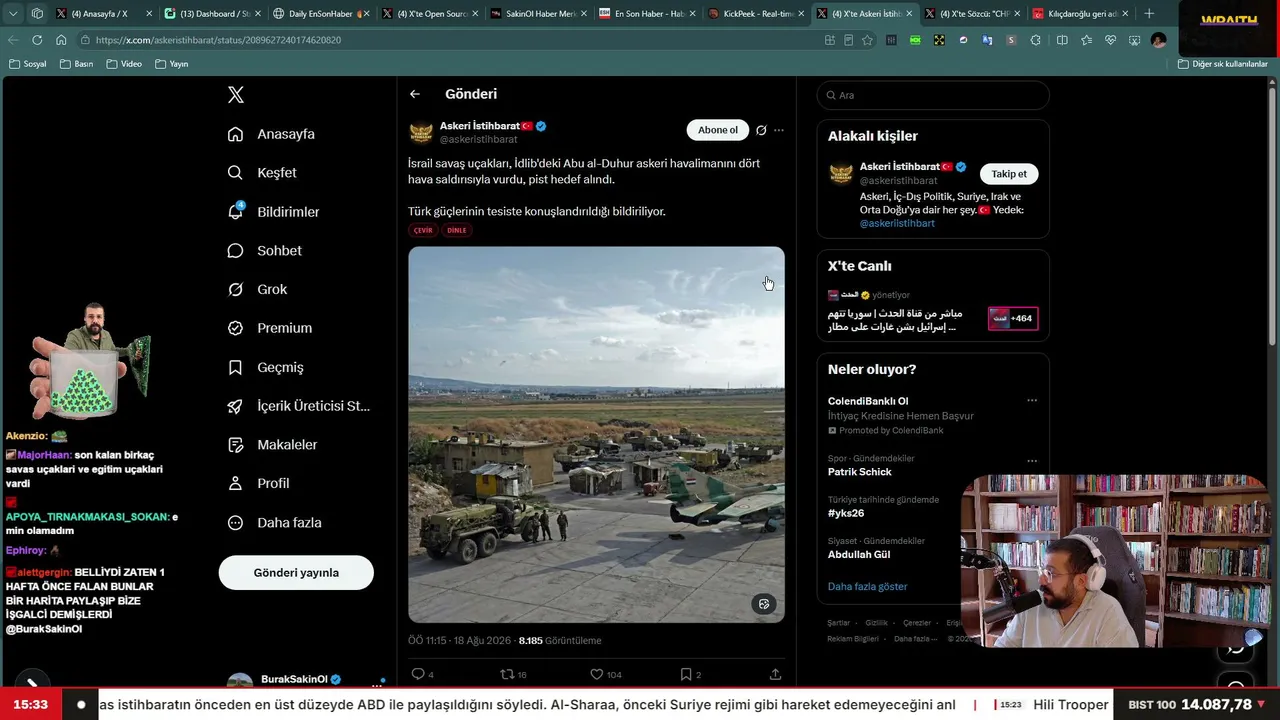The height and width of the screenshot is (720, 1280).
Task: Switch to the Kılıçdaroğlu geri browser tab
Action: tap(1081, 14)
